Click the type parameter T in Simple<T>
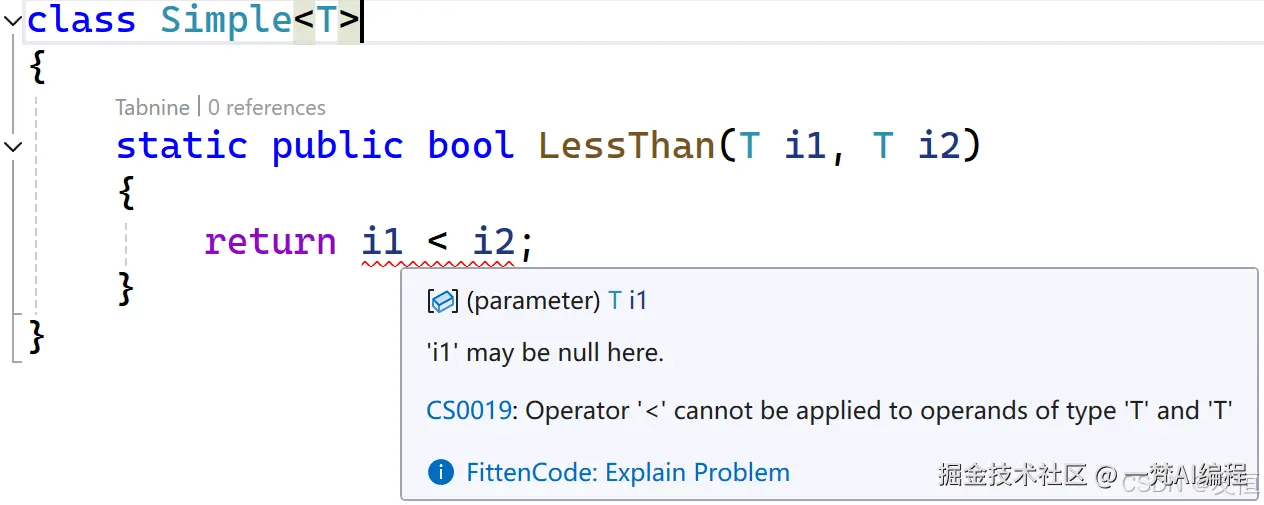Screen dimensions: 1264x505 click(x=327, y=20)
